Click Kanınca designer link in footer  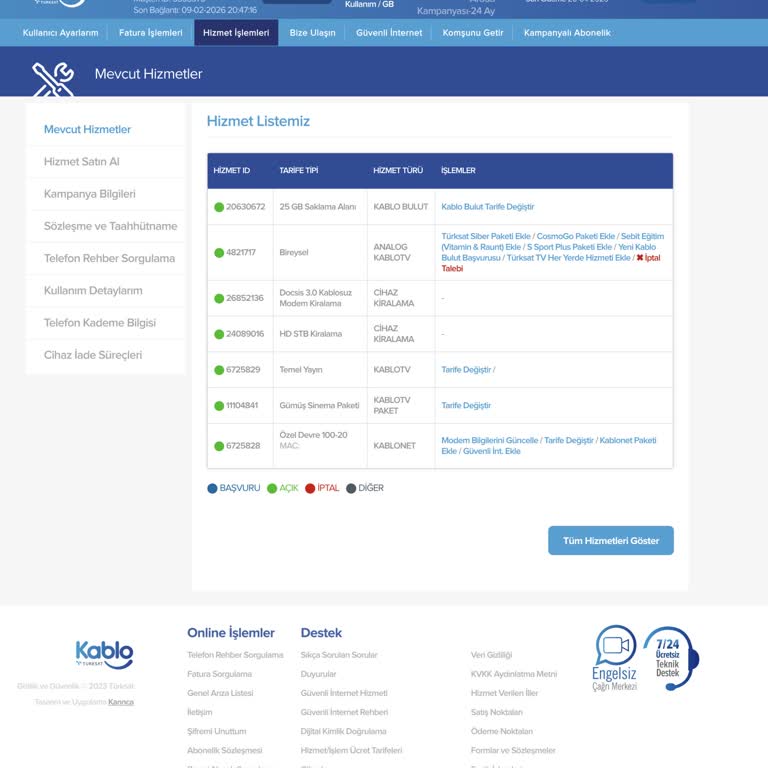click(x=121, y=702)
